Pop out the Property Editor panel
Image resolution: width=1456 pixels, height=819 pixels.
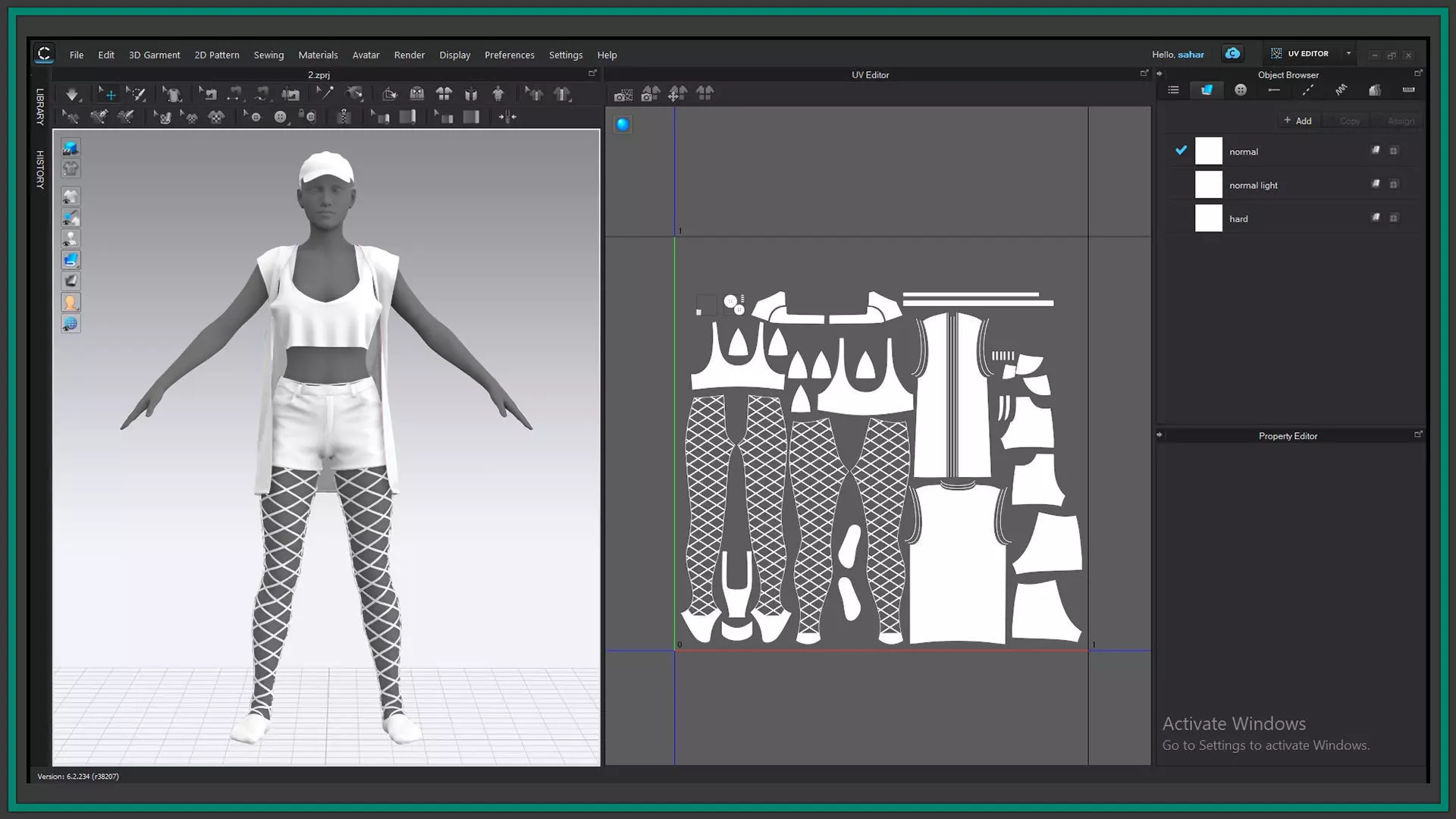click(1417, 434)
